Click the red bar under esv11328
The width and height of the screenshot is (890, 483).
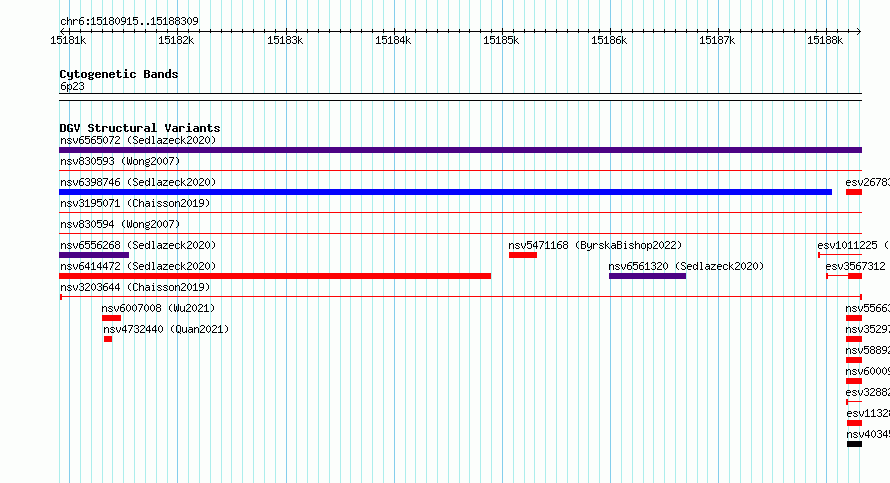coord(854,423)
